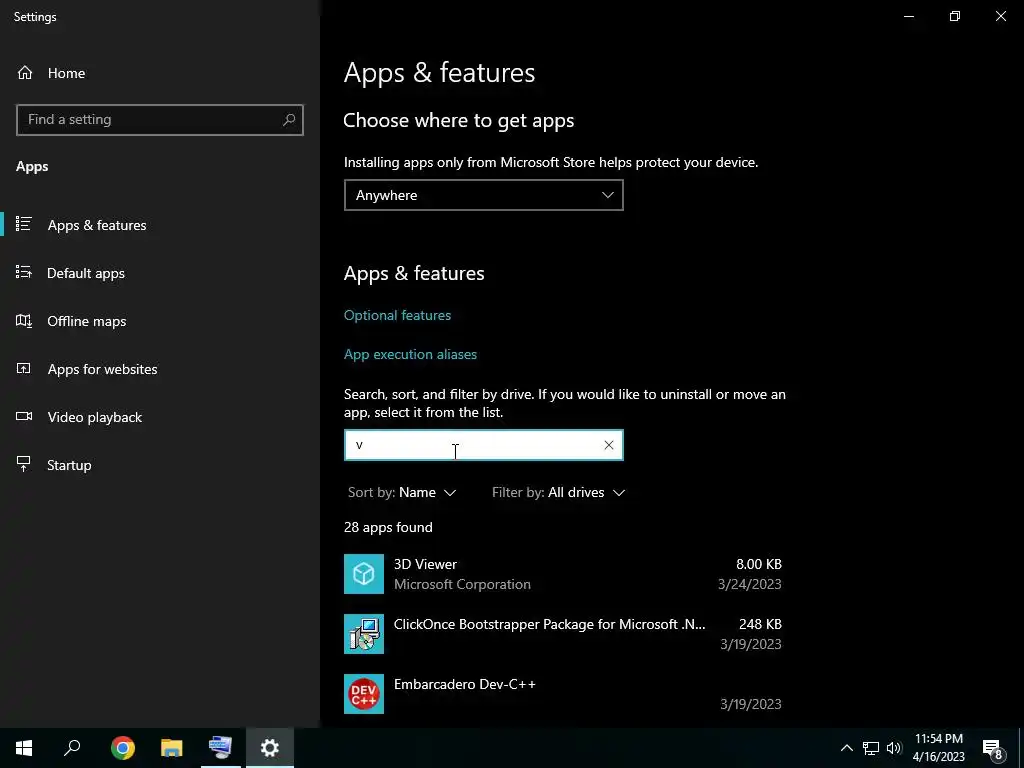Select Embarcadero Dev-C++ entry text
Image resolution: width=1024 pixels, height=768 pixels.
coord(464,684)
